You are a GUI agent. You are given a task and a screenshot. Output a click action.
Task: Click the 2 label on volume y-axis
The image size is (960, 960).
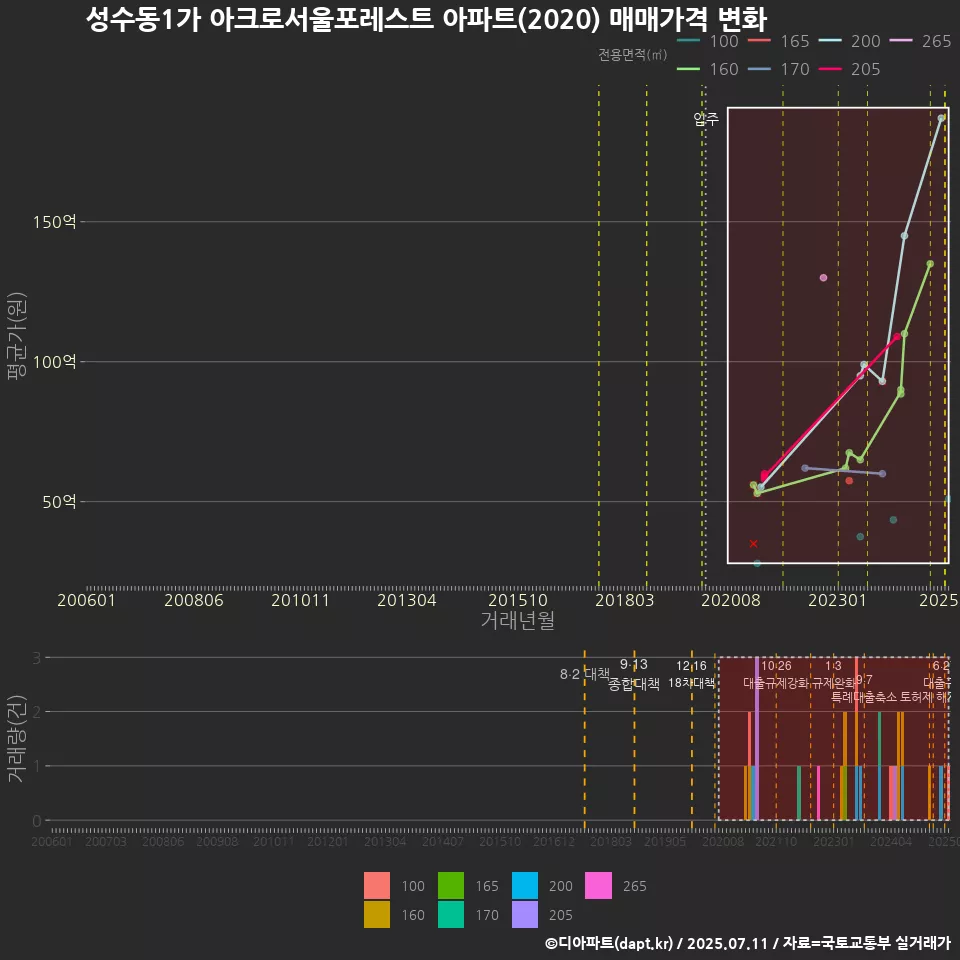(x=37, y=711)
